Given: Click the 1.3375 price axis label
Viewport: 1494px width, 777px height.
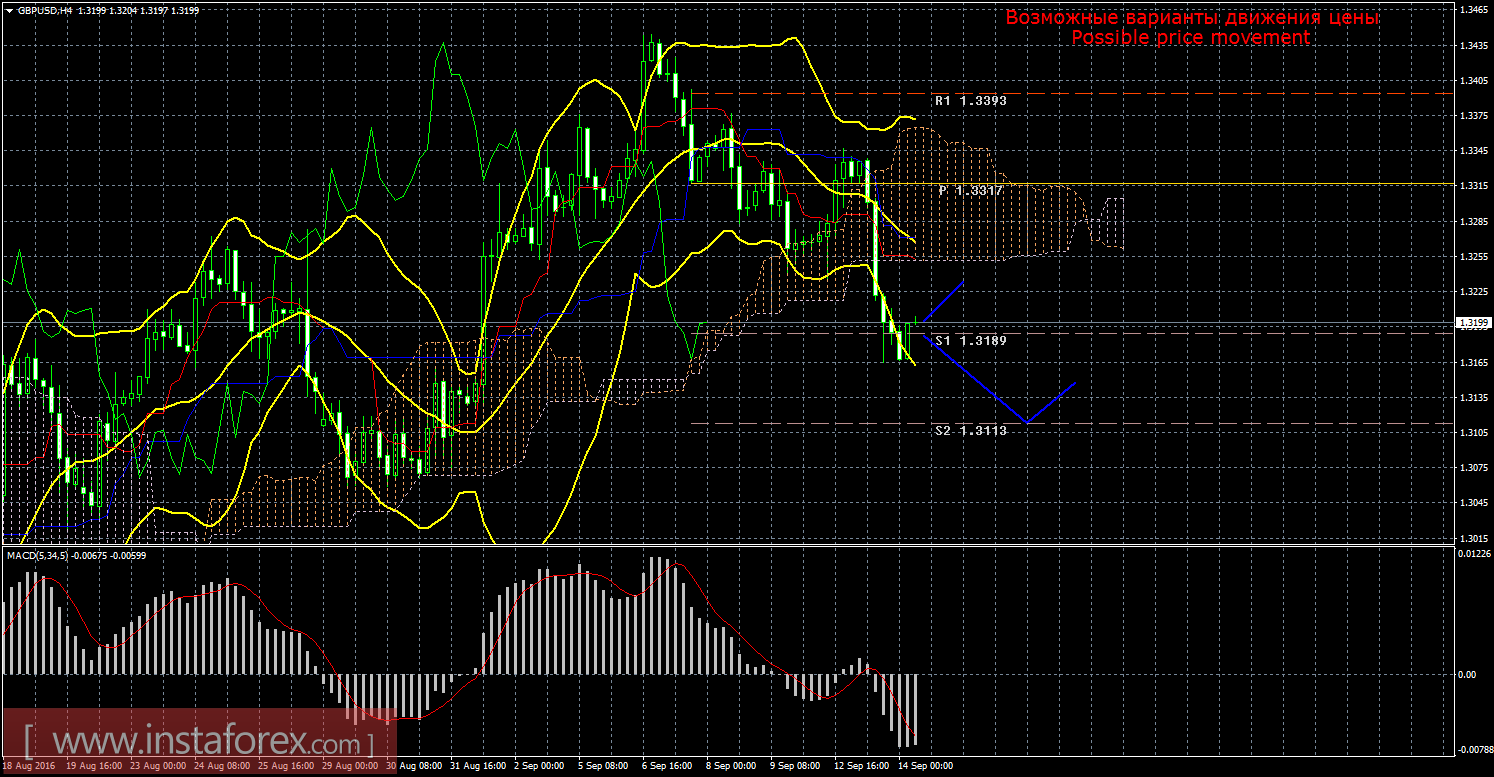Looking at the screenshot, I should 1473,115.
